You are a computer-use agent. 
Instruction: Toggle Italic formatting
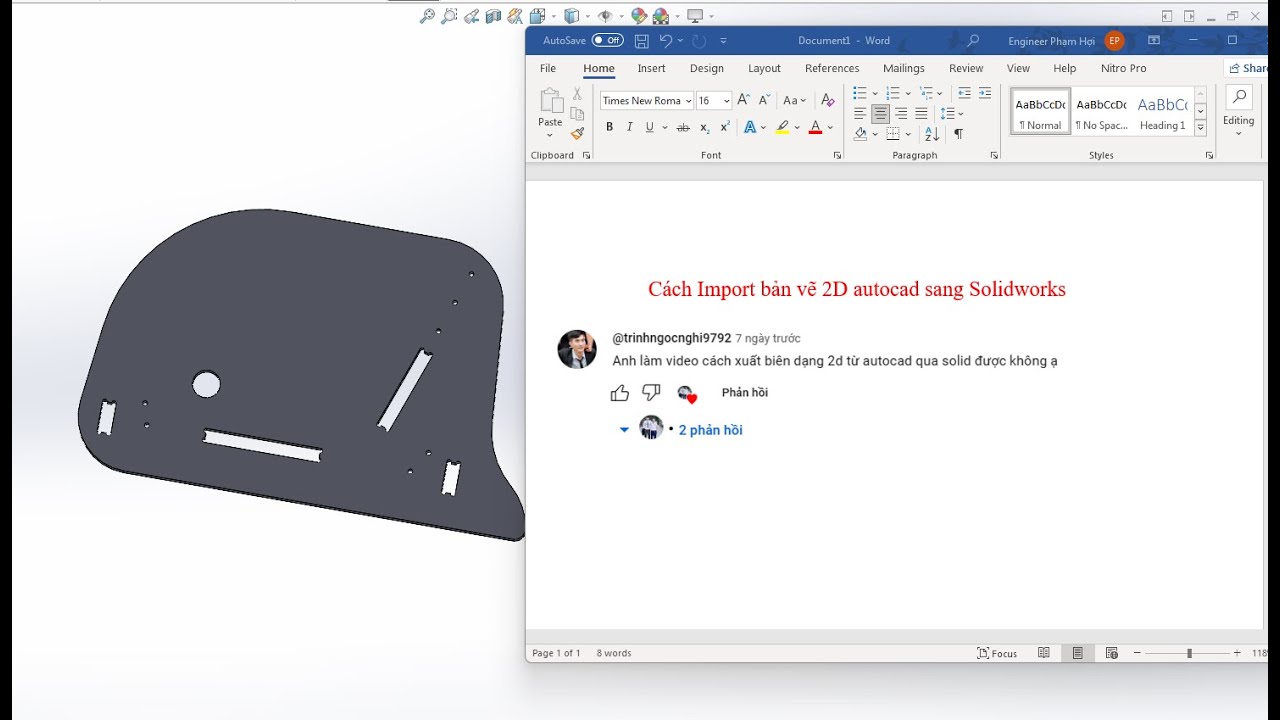coord(629,127)
